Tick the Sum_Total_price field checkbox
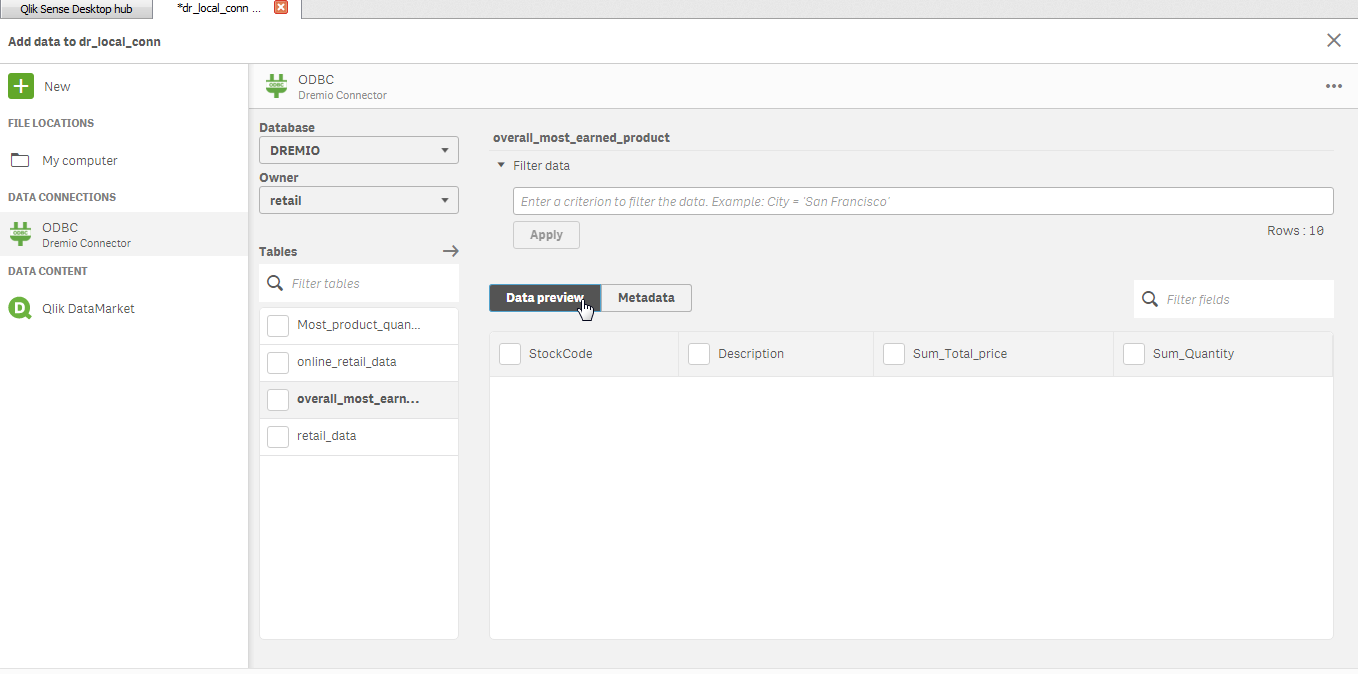 click(x=894, y=354)
